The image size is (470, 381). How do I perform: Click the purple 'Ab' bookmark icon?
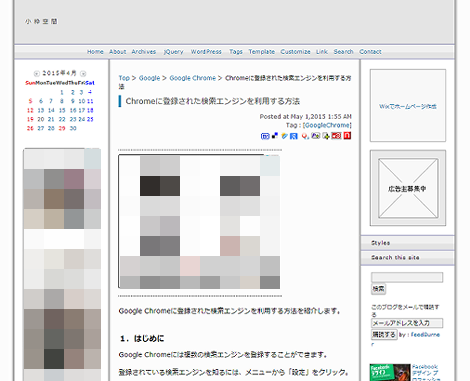pyautogui.click(x=316, y=136)
